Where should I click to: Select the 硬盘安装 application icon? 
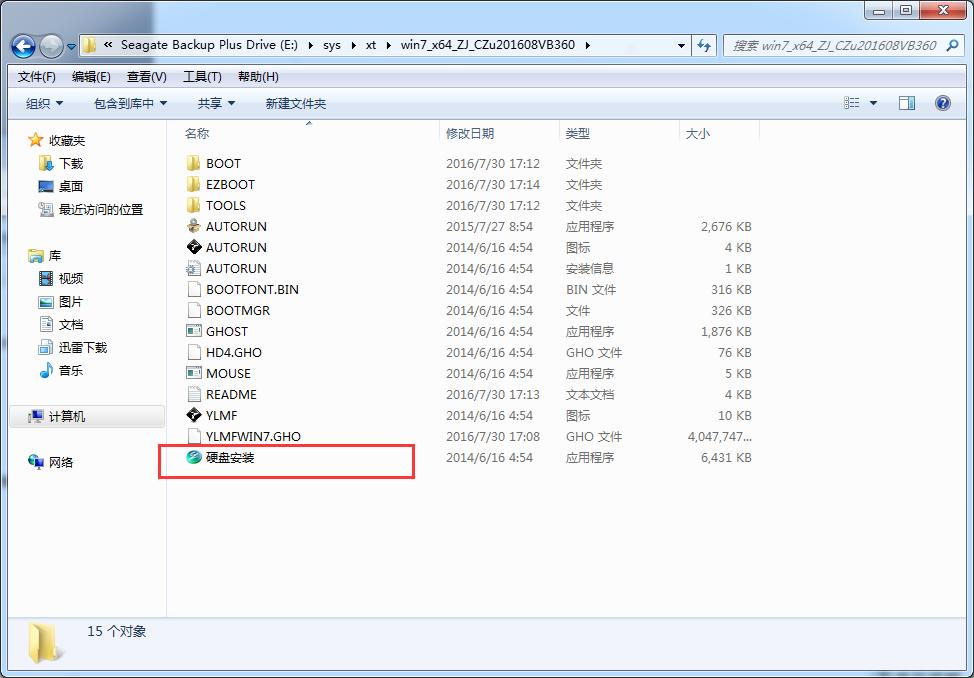click(x=193, y=457)
